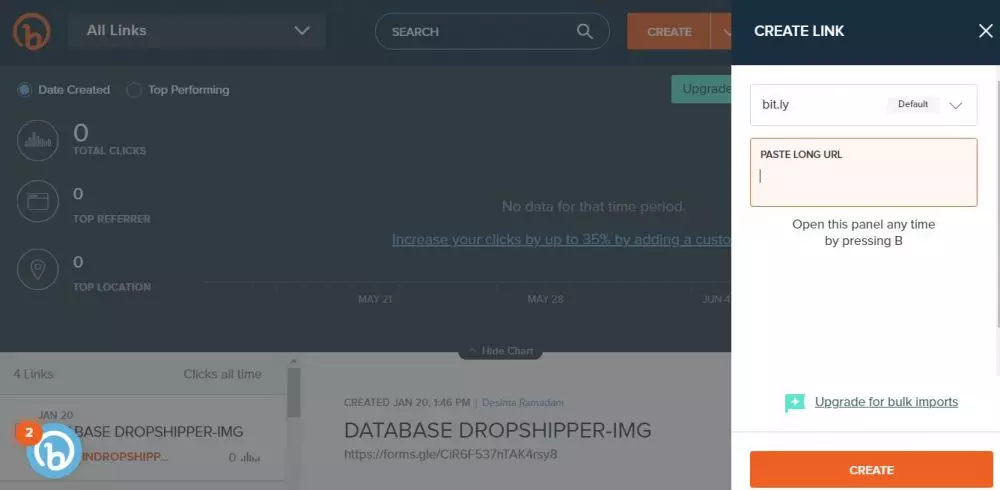Viewport: 1000px width, 490px height.
Task: Click the link list scrollbar
Action: tap(293, 392)
